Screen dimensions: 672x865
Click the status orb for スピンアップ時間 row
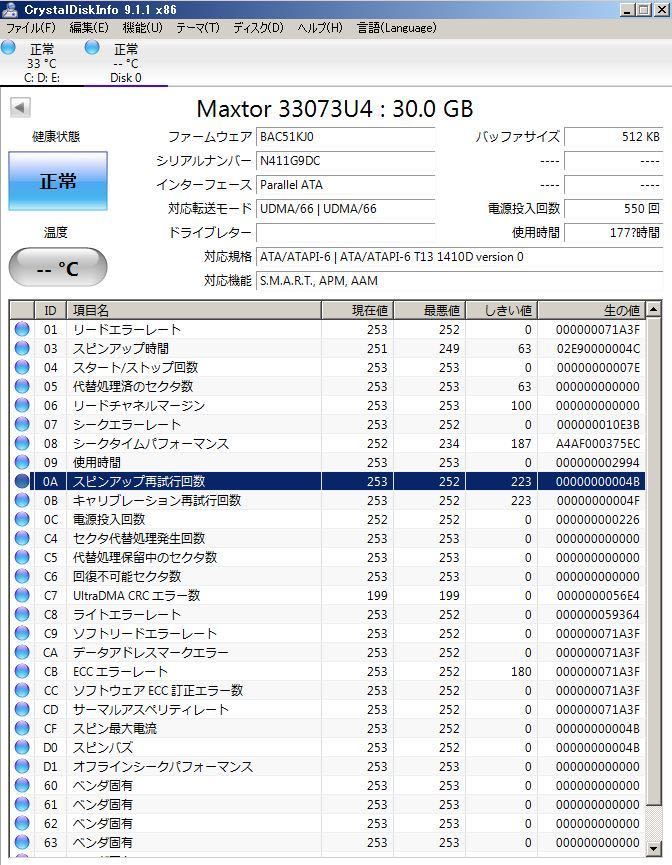pyautogui.click(x=22, y=348)
